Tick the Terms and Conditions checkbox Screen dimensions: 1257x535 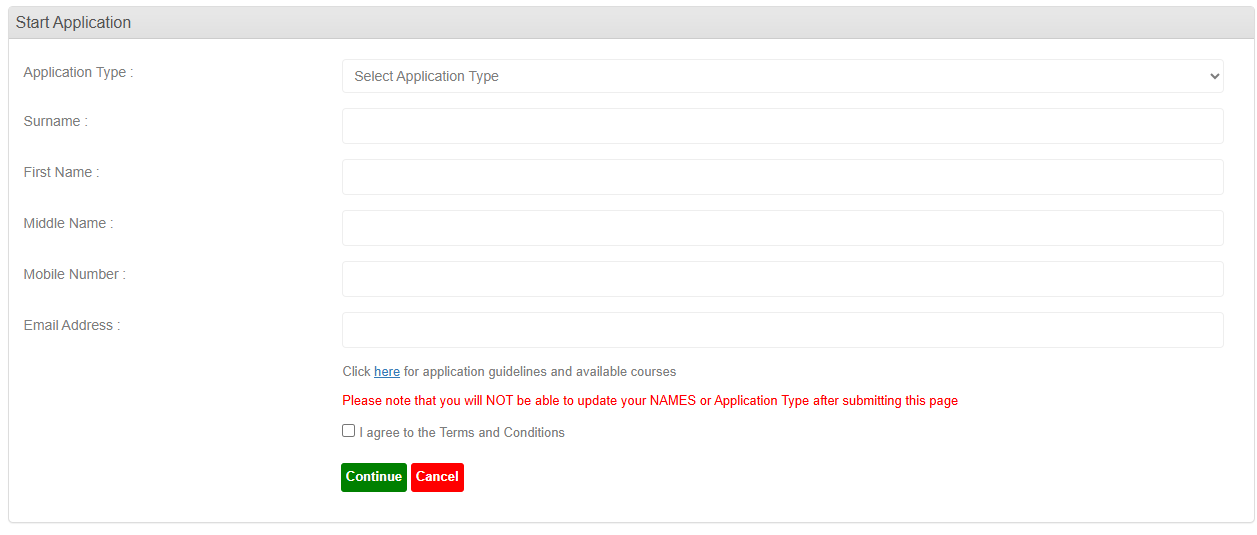tap(348, 431)
